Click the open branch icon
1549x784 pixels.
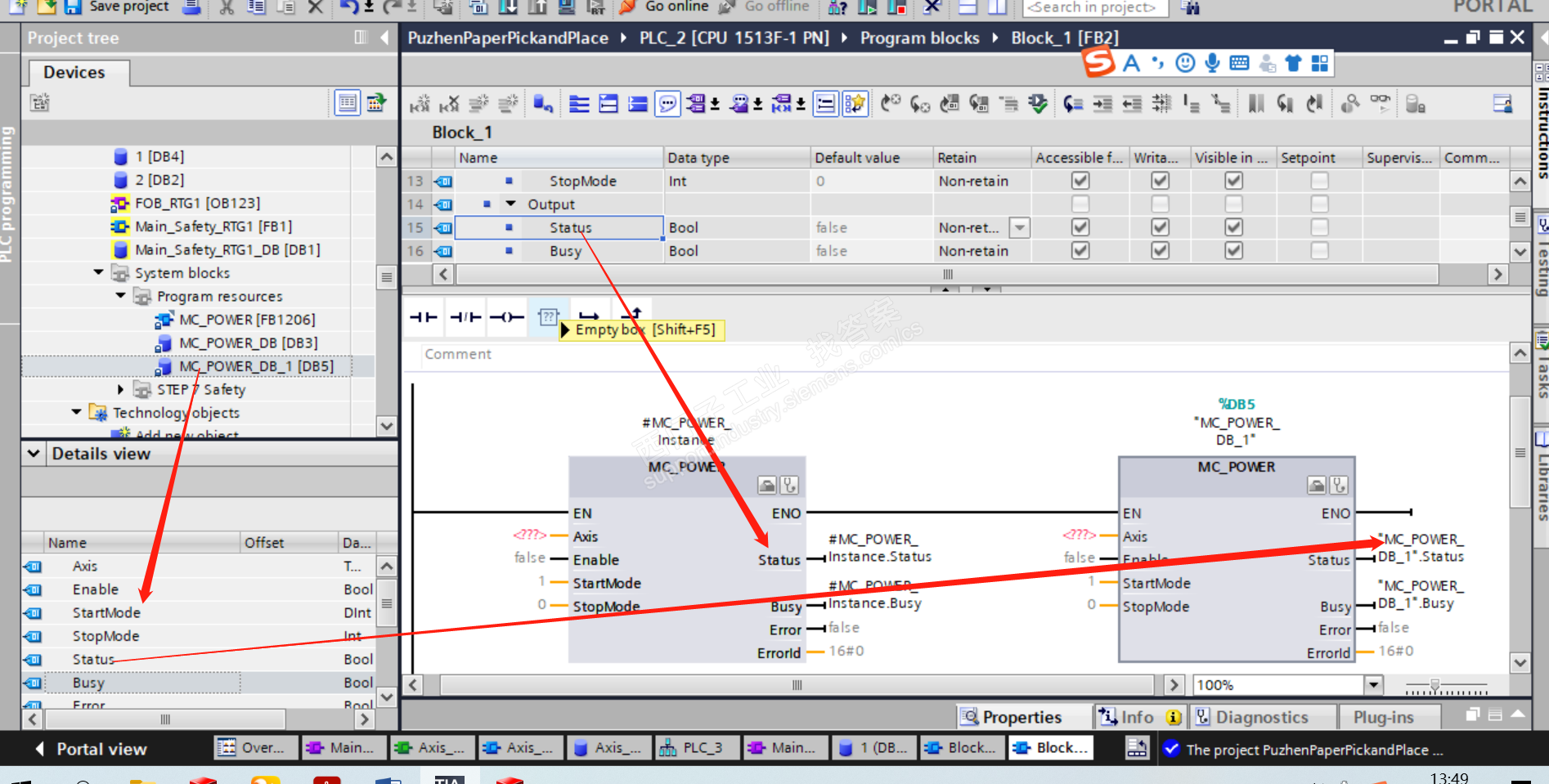(589, 315)
